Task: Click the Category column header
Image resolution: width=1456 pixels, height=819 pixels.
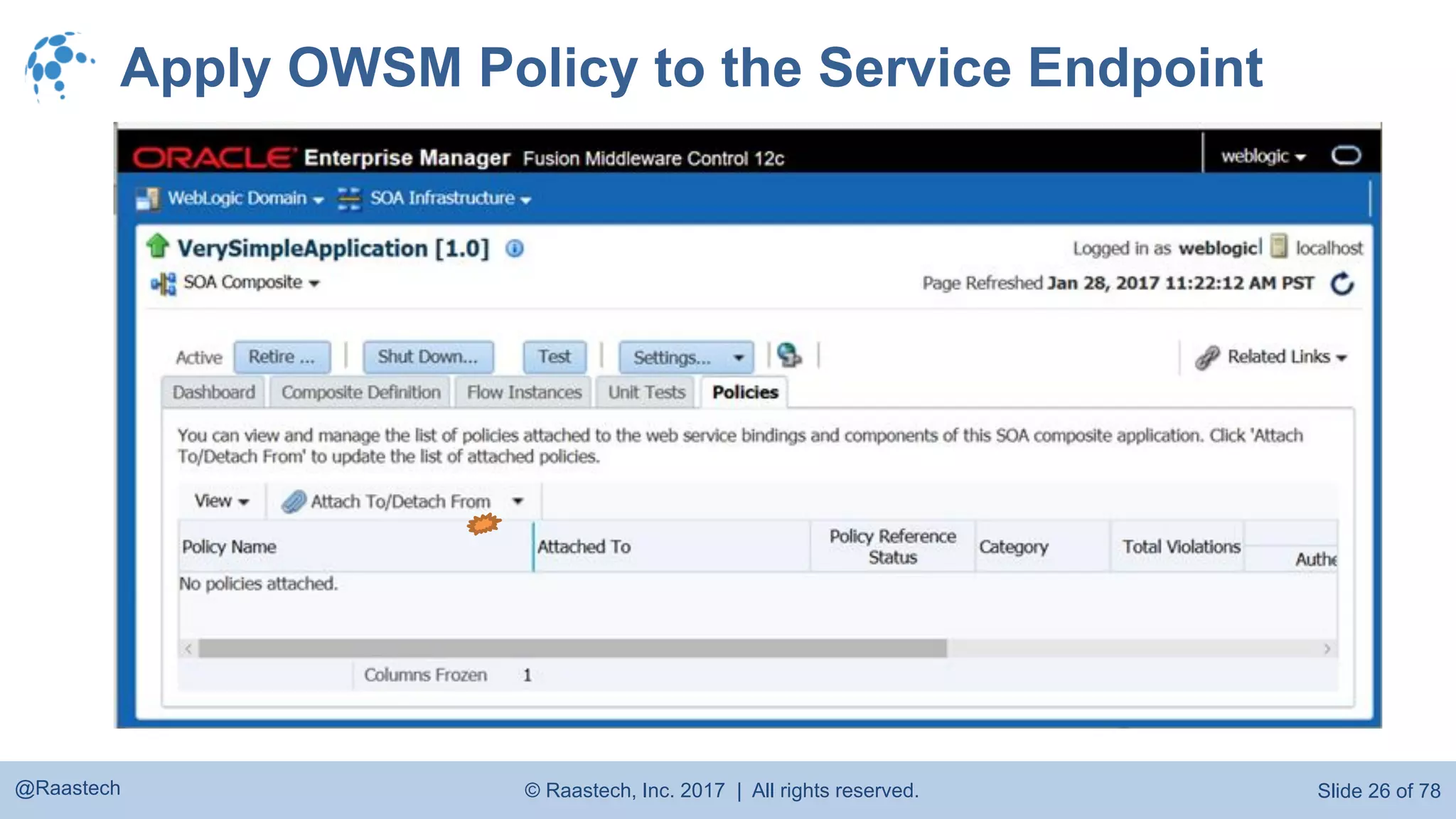Action: [x=1042, y=546]
